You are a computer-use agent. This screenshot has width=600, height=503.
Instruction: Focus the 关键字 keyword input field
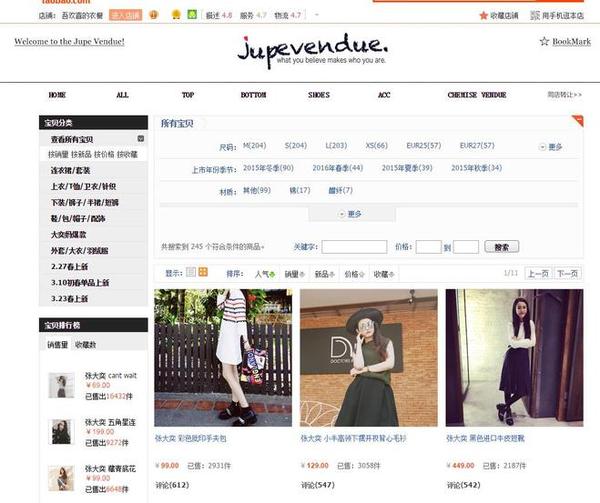point(354,247)
